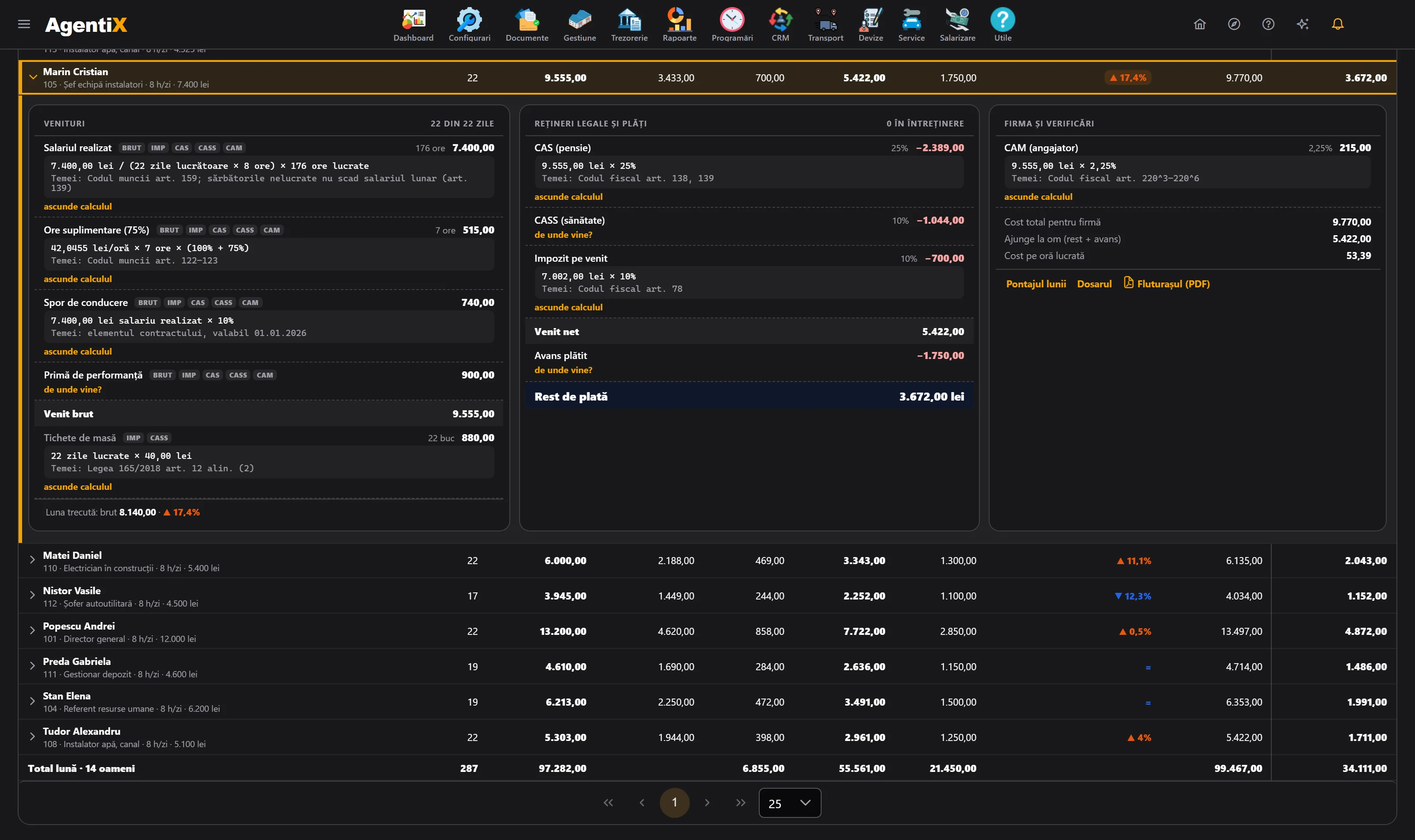Select page 1 in pagination

pos(674,802)
